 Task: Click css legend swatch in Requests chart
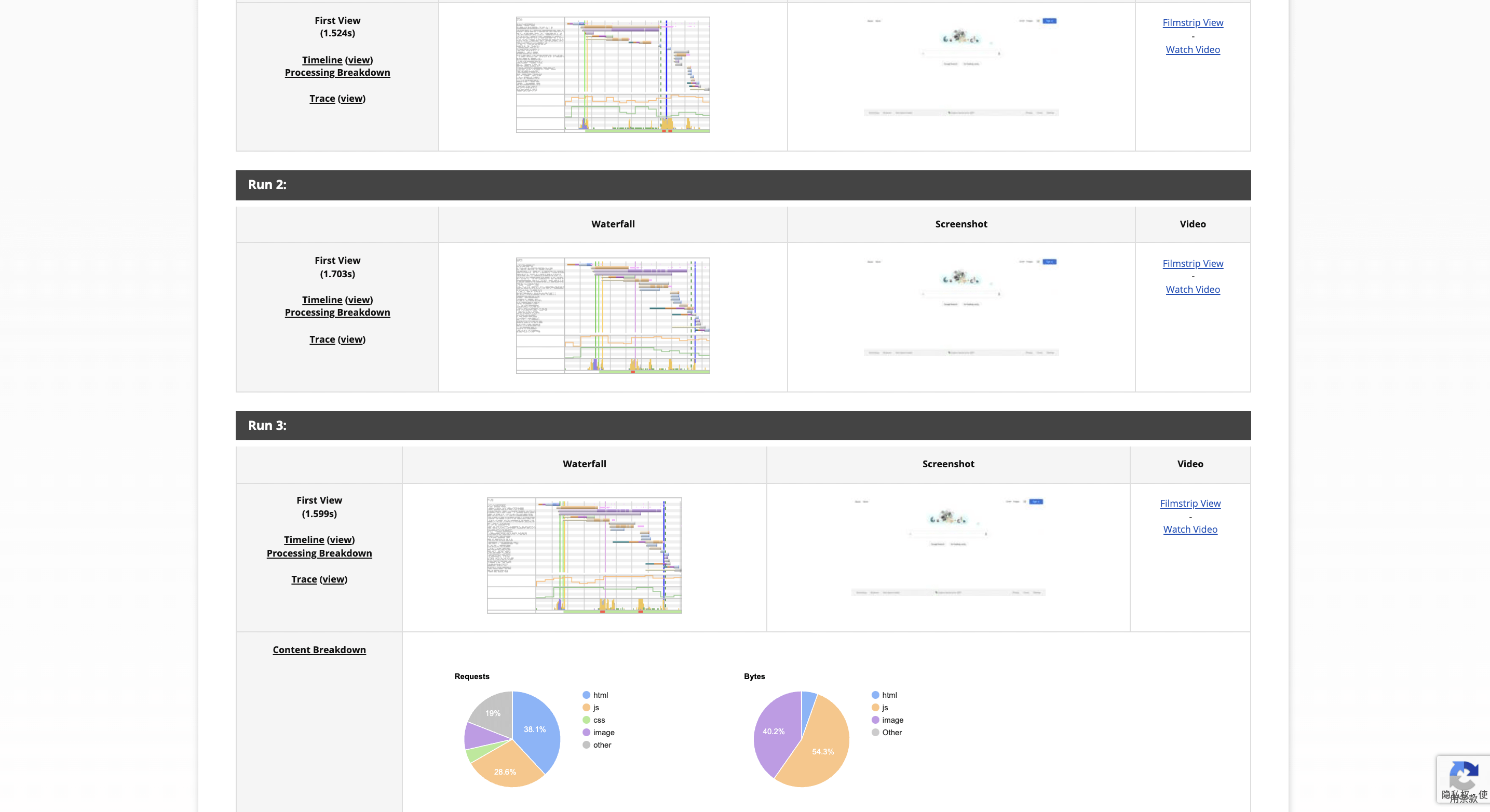point(586,720)
